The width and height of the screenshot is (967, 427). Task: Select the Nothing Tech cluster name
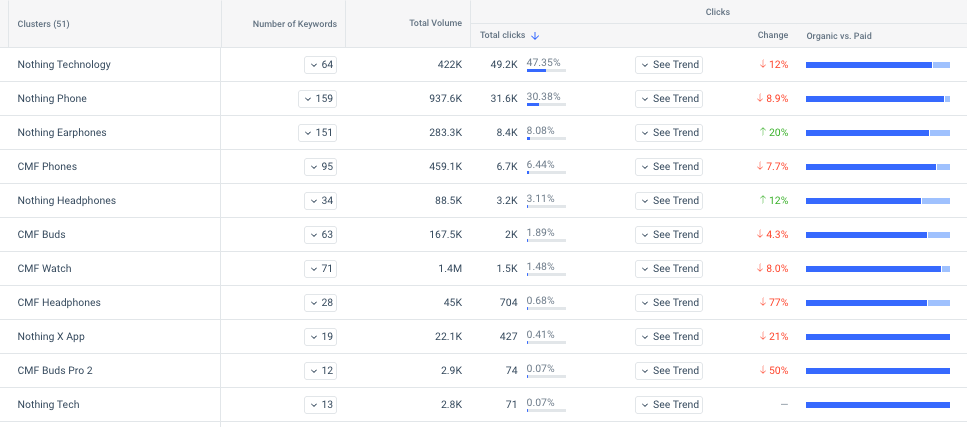tap(48, 405)
